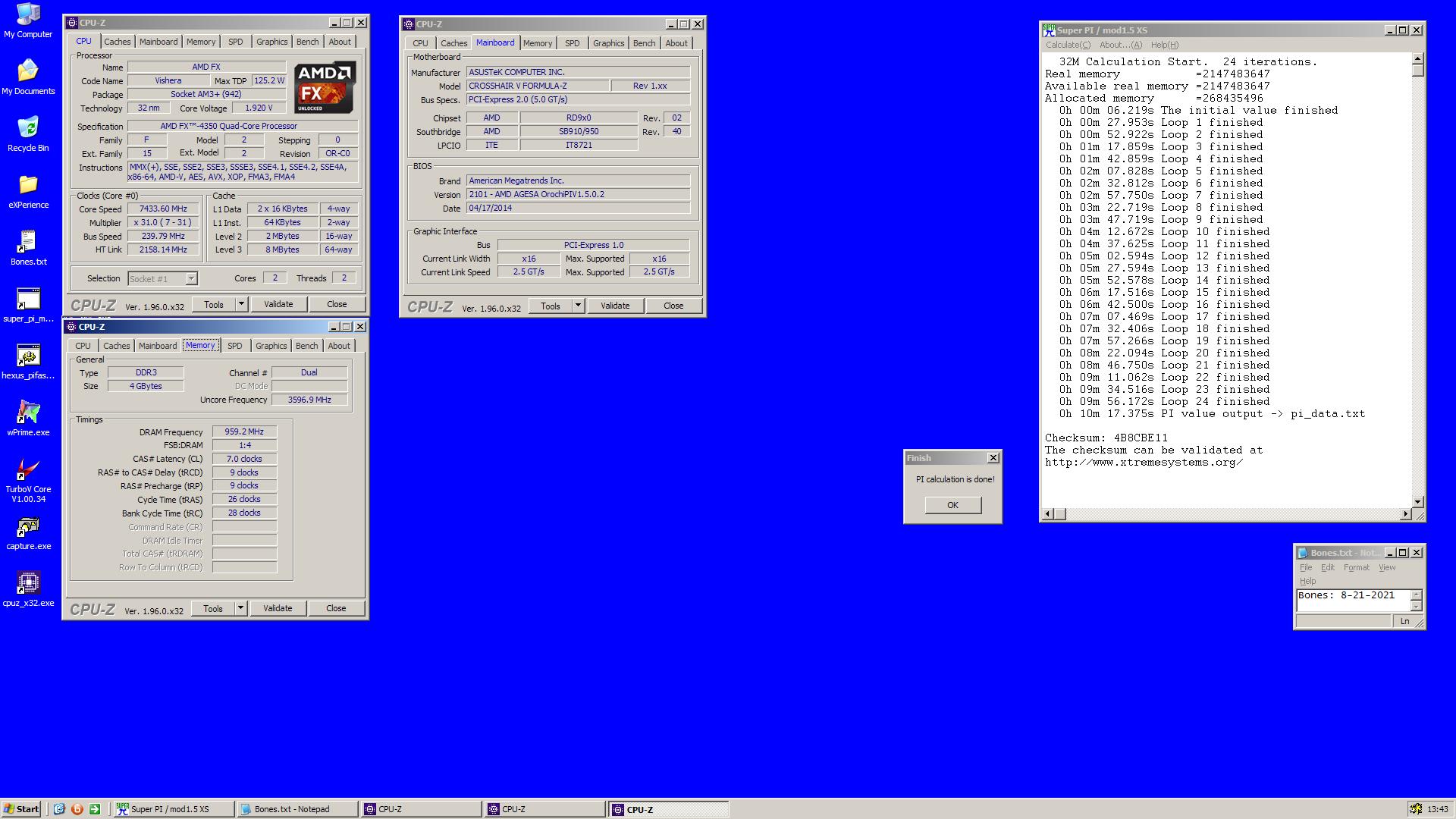Screen dimensions: 1456x819
Task: Open Bench tab in Memory window
Action: (x=307, y=346)
